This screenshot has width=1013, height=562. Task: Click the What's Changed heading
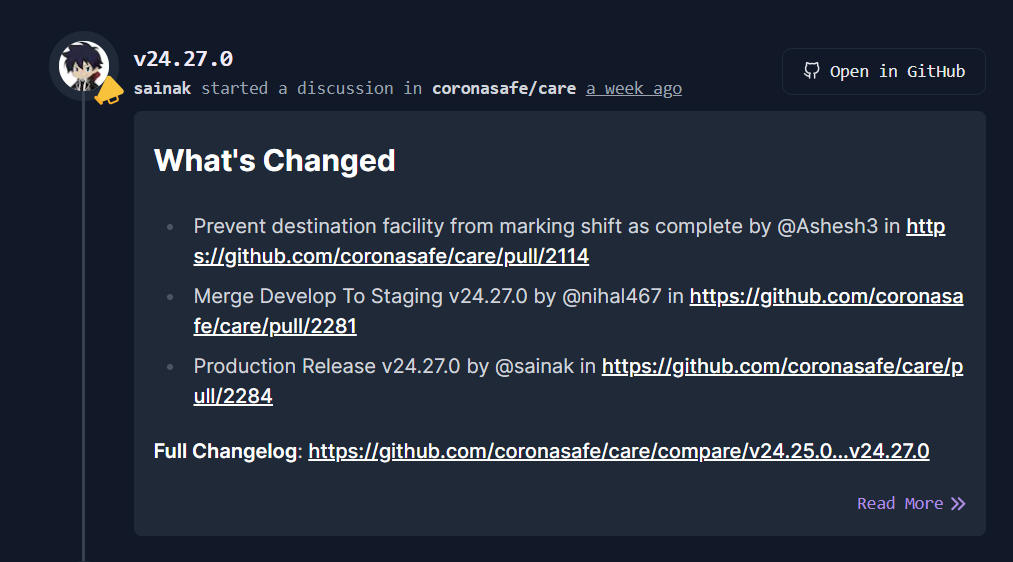click(x=275, y=160)
